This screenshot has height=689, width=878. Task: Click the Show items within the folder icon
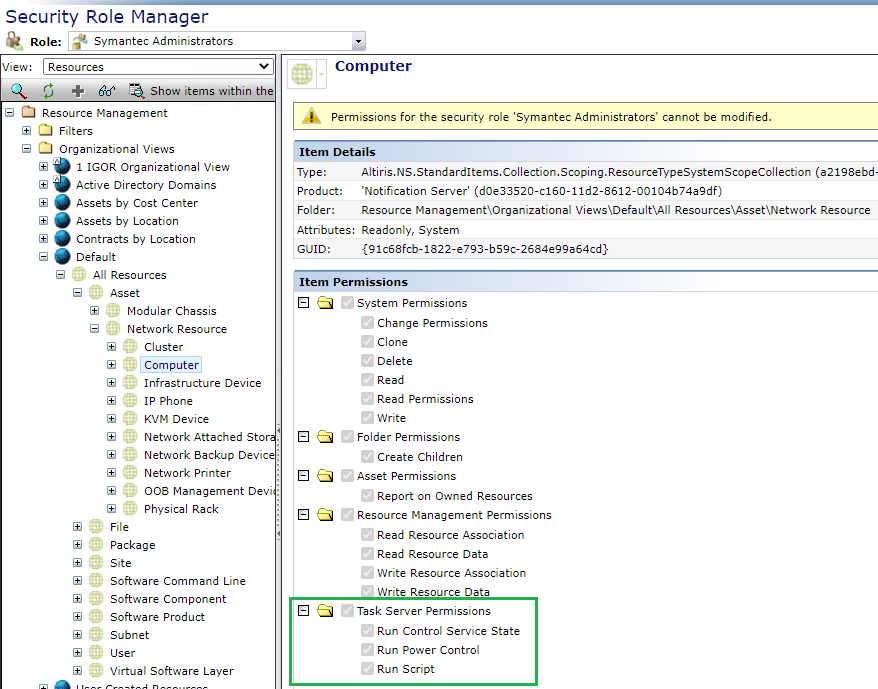[x=137, y=91]
